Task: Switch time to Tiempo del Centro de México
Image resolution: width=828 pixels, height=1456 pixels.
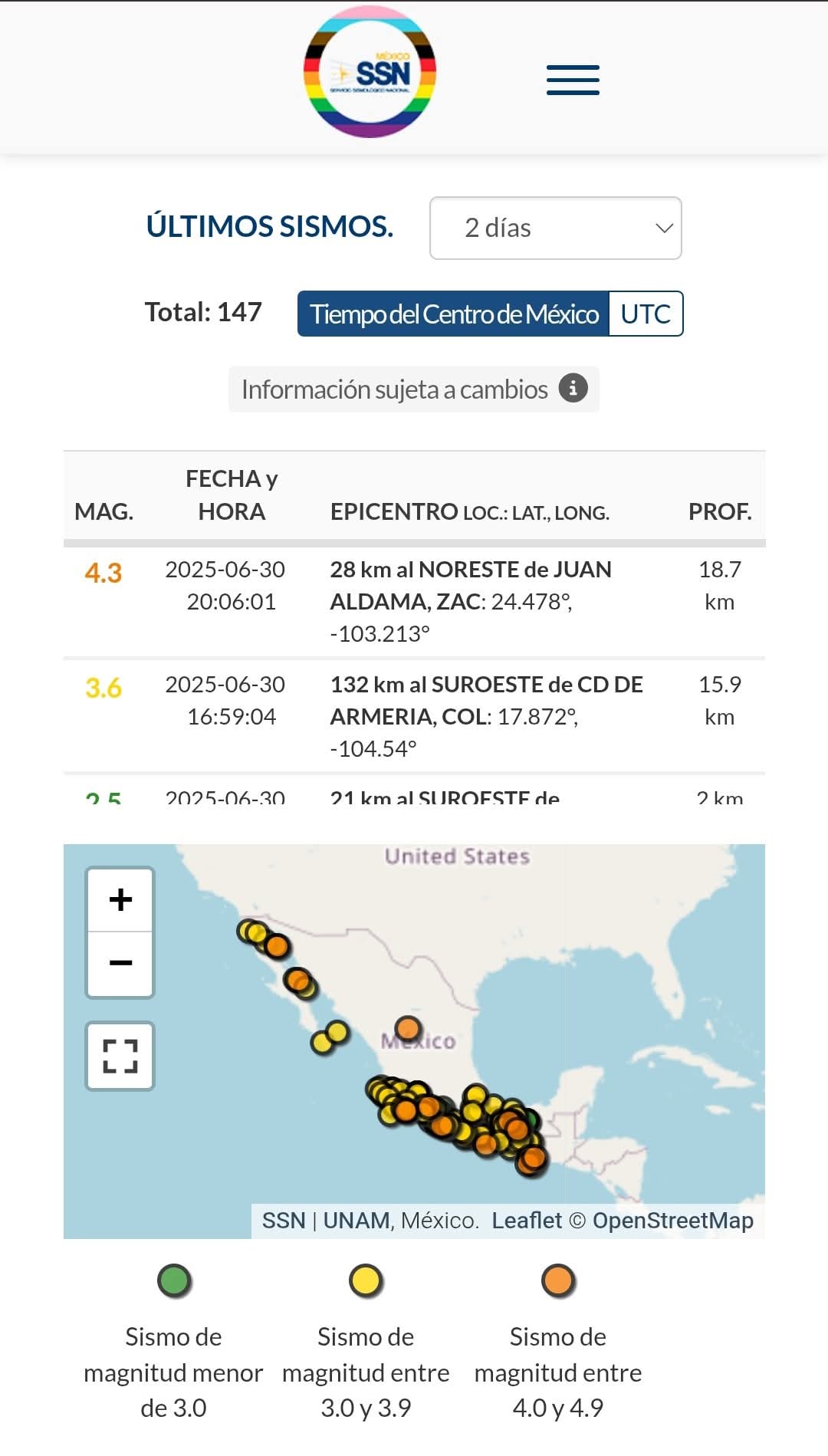Action: point(454,314)
